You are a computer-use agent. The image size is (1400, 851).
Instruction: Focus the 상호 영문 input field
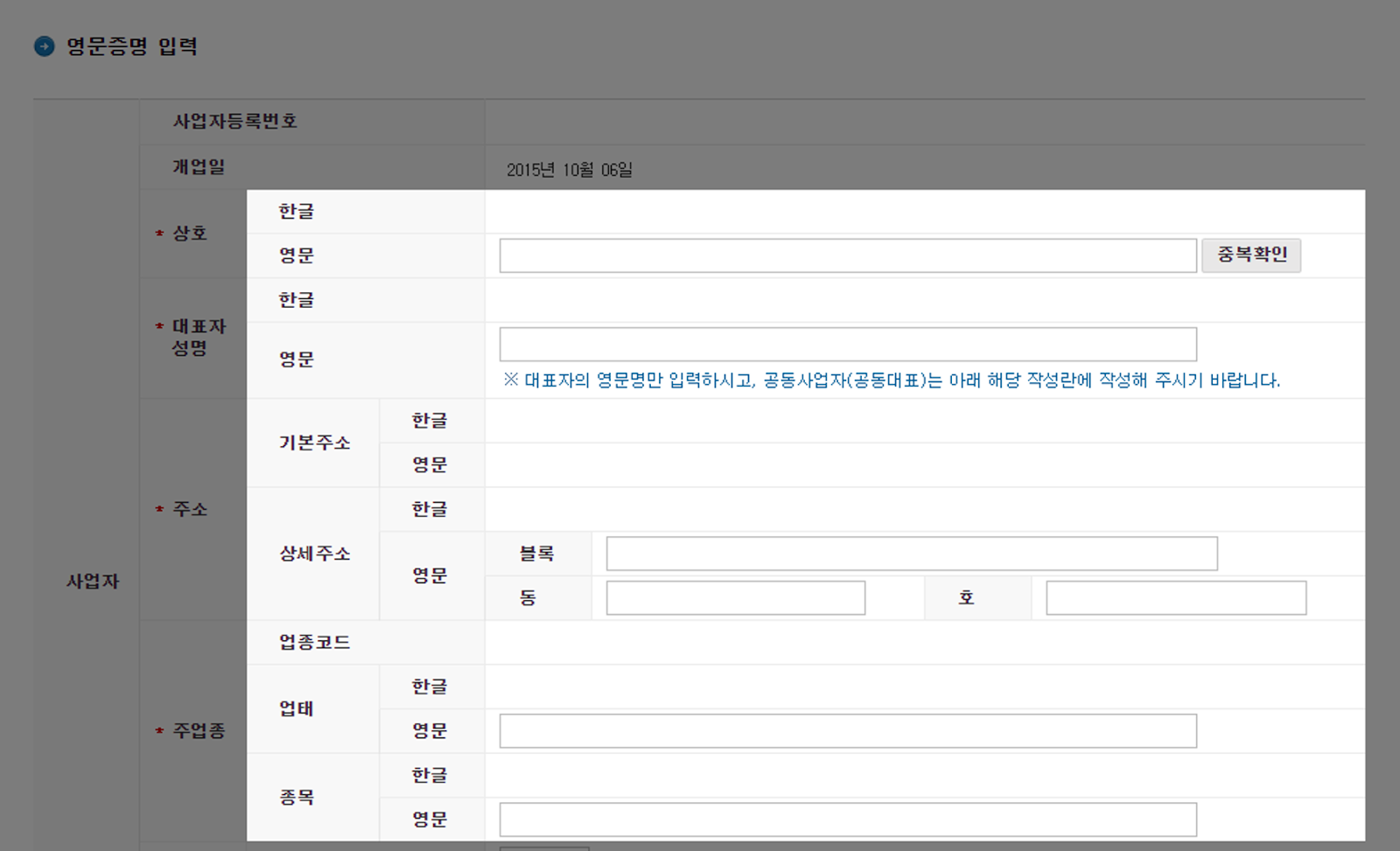(848, 255)
